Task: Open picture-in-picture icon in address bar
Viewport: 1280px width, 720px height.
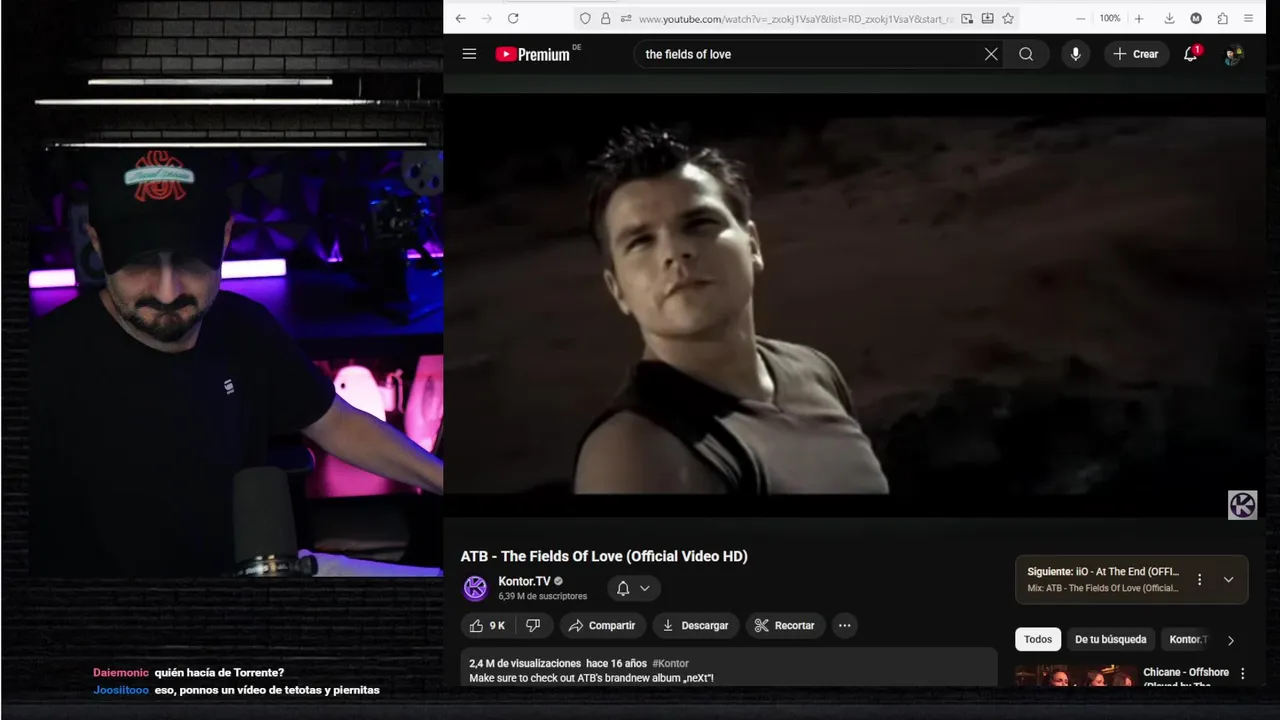Action: tap(967, 18)
